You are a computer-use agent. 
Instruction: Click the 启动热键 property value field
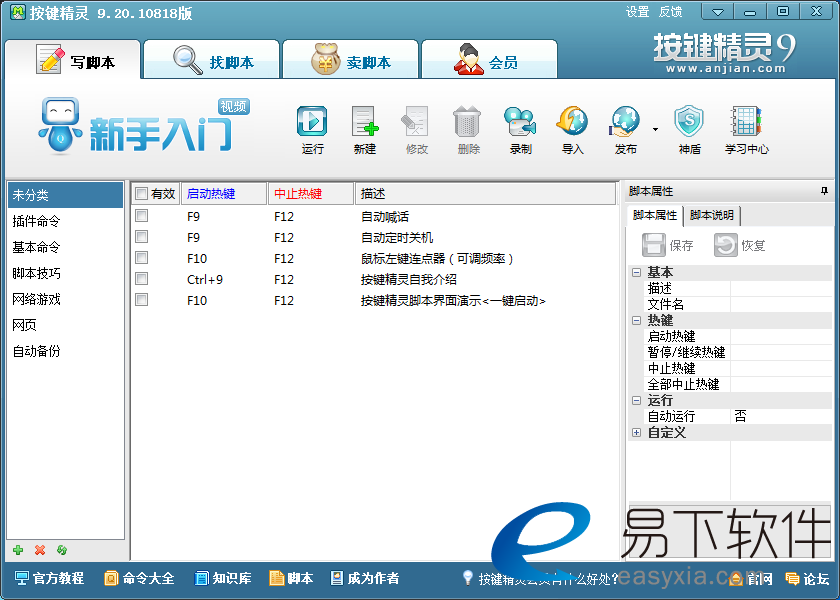(x=781, y=336)
